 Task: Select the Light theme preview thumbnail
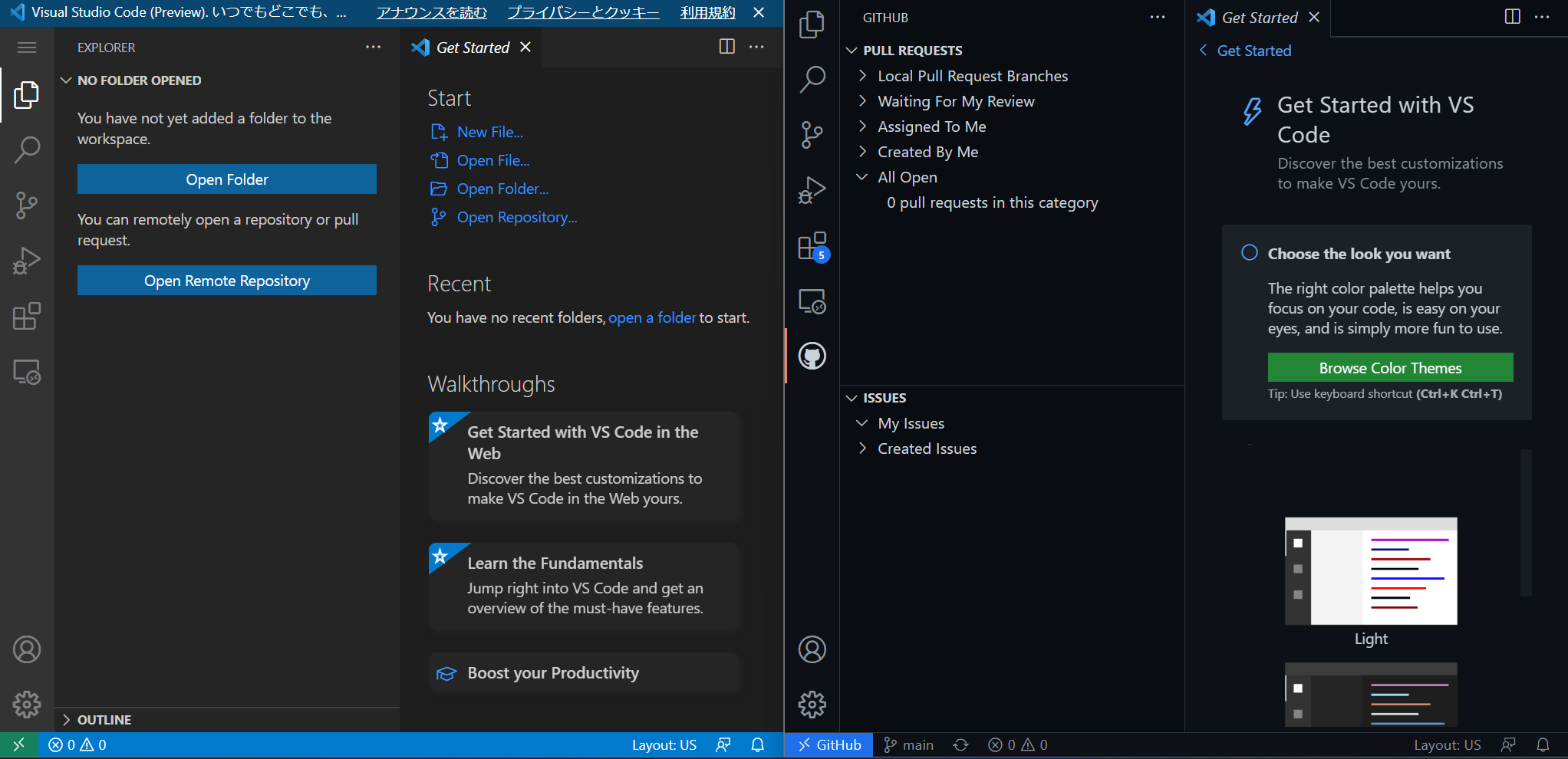[x=1371, y=570]
